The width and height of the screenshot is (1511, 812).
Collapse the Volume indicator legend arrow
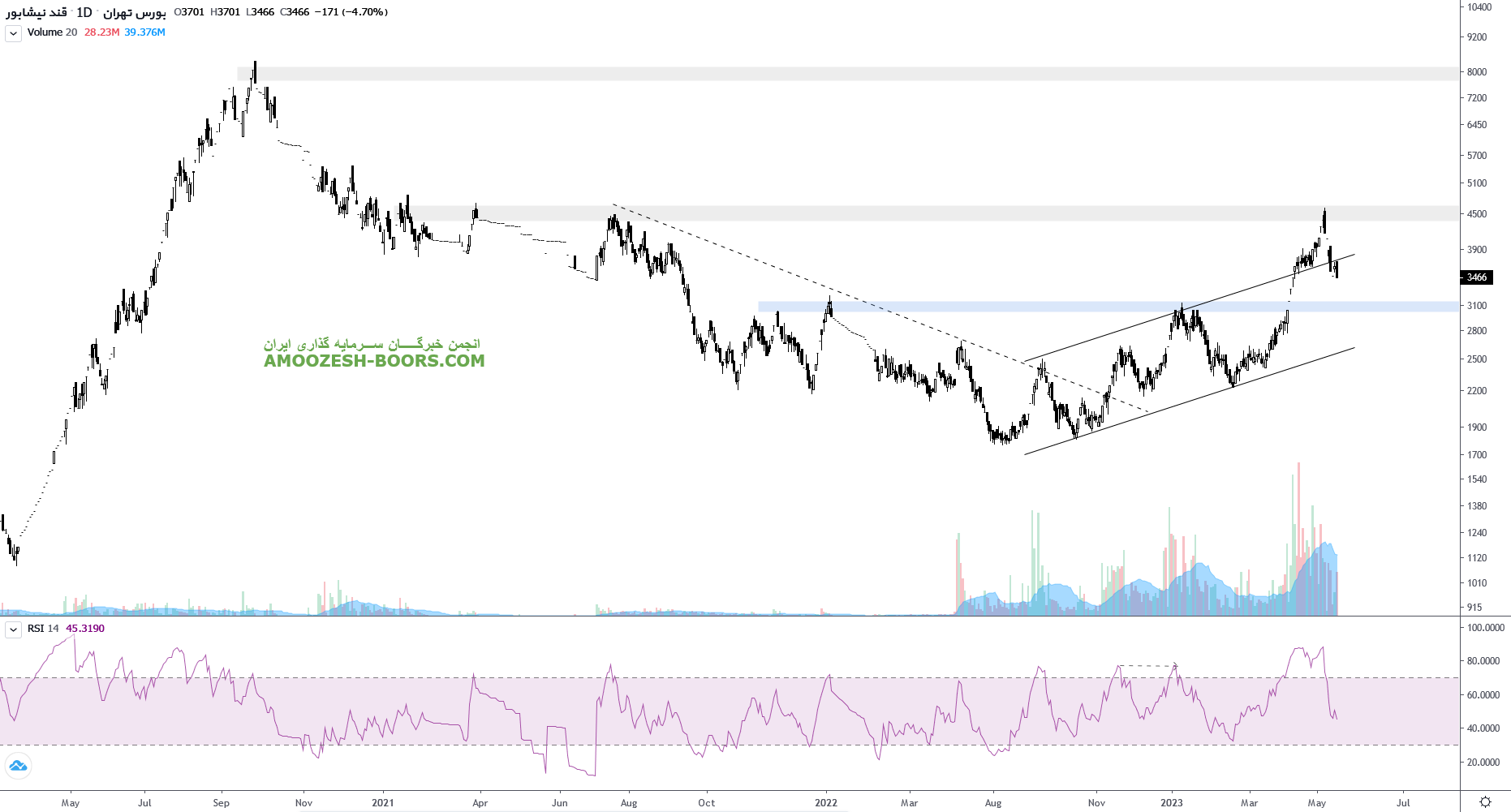coord(14,33)
